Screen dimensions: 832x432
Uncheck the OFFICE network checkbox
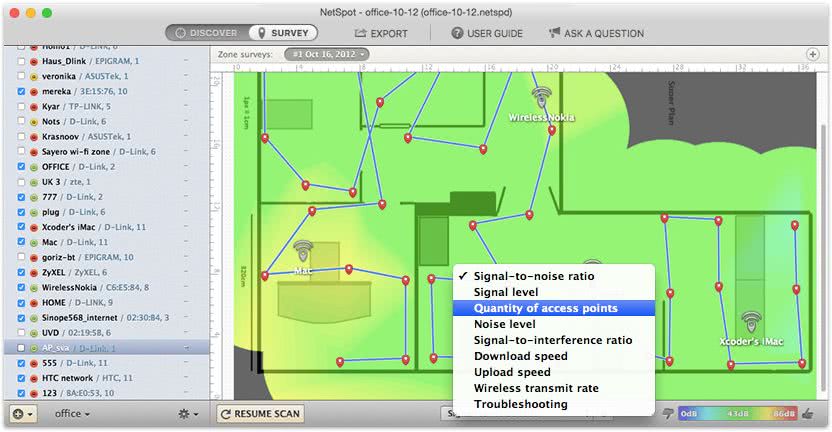21,167
